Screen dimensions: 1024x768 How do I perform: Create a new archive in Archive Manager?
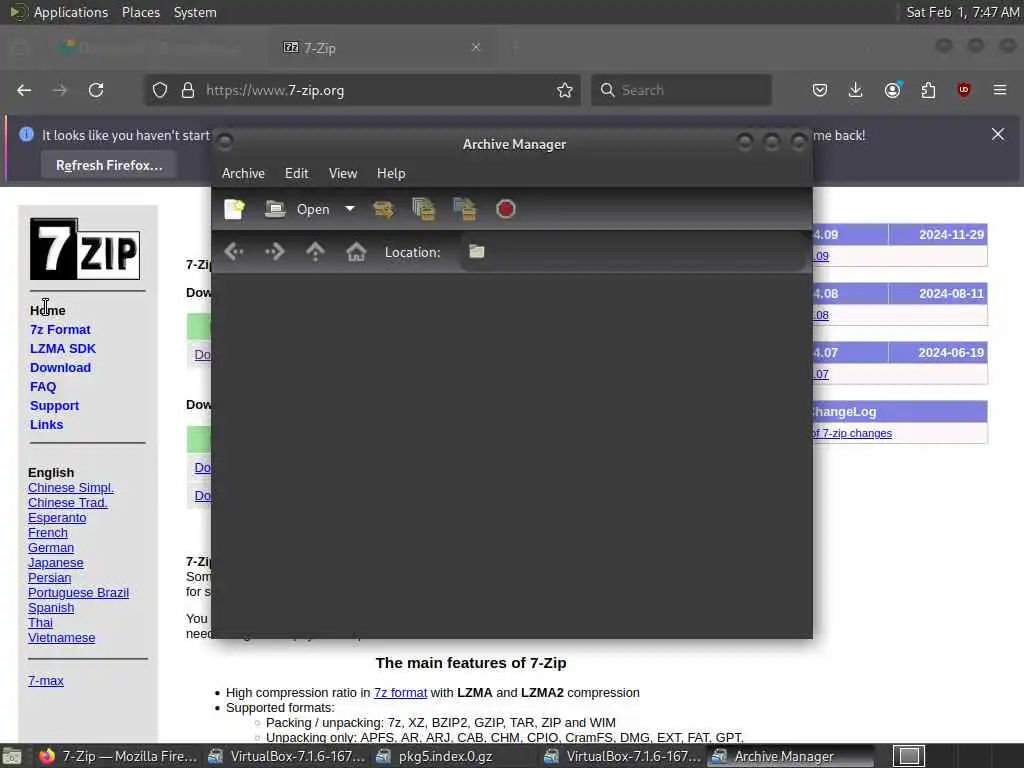[x=234, y=209]
